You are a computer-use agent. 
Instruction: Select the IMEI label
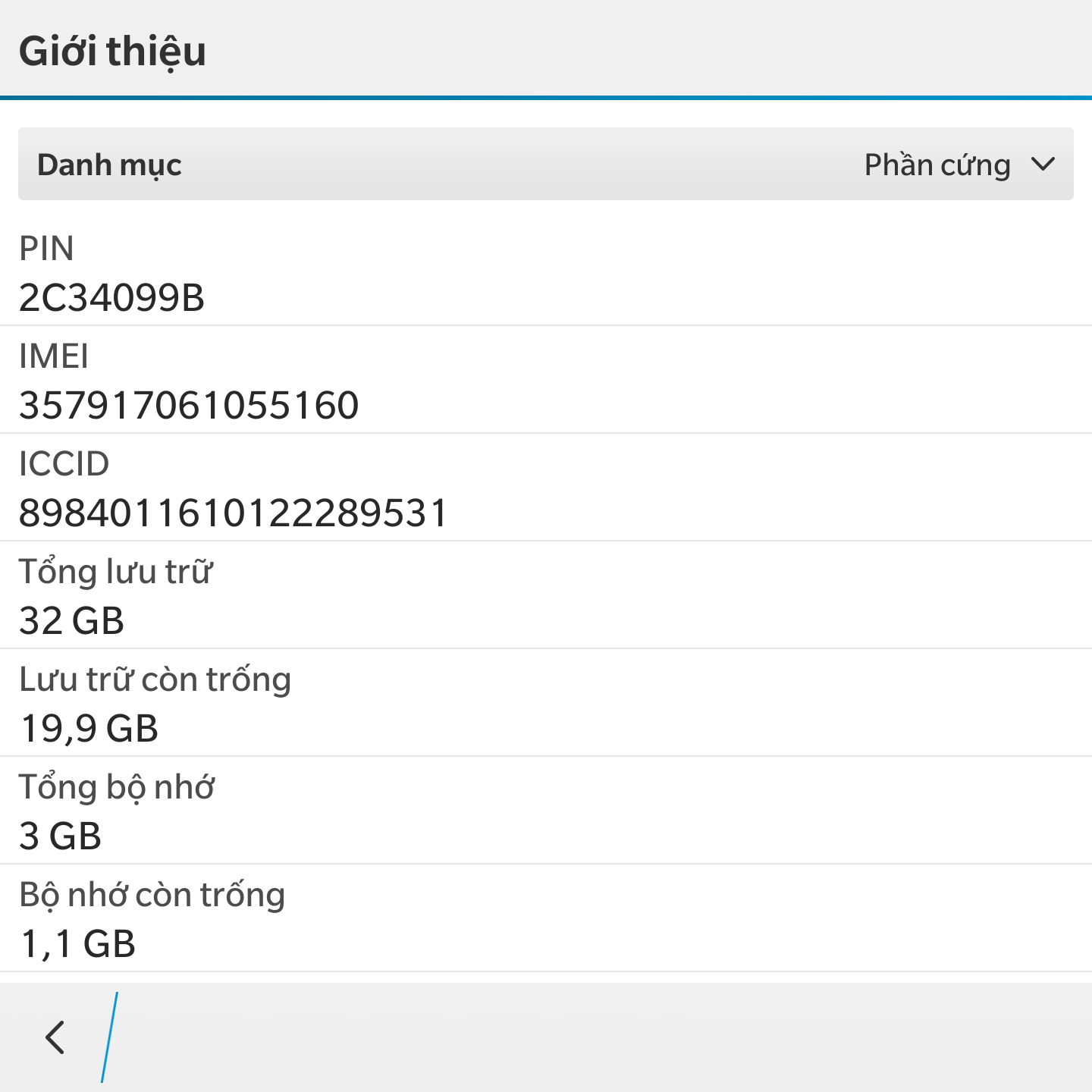53,356
